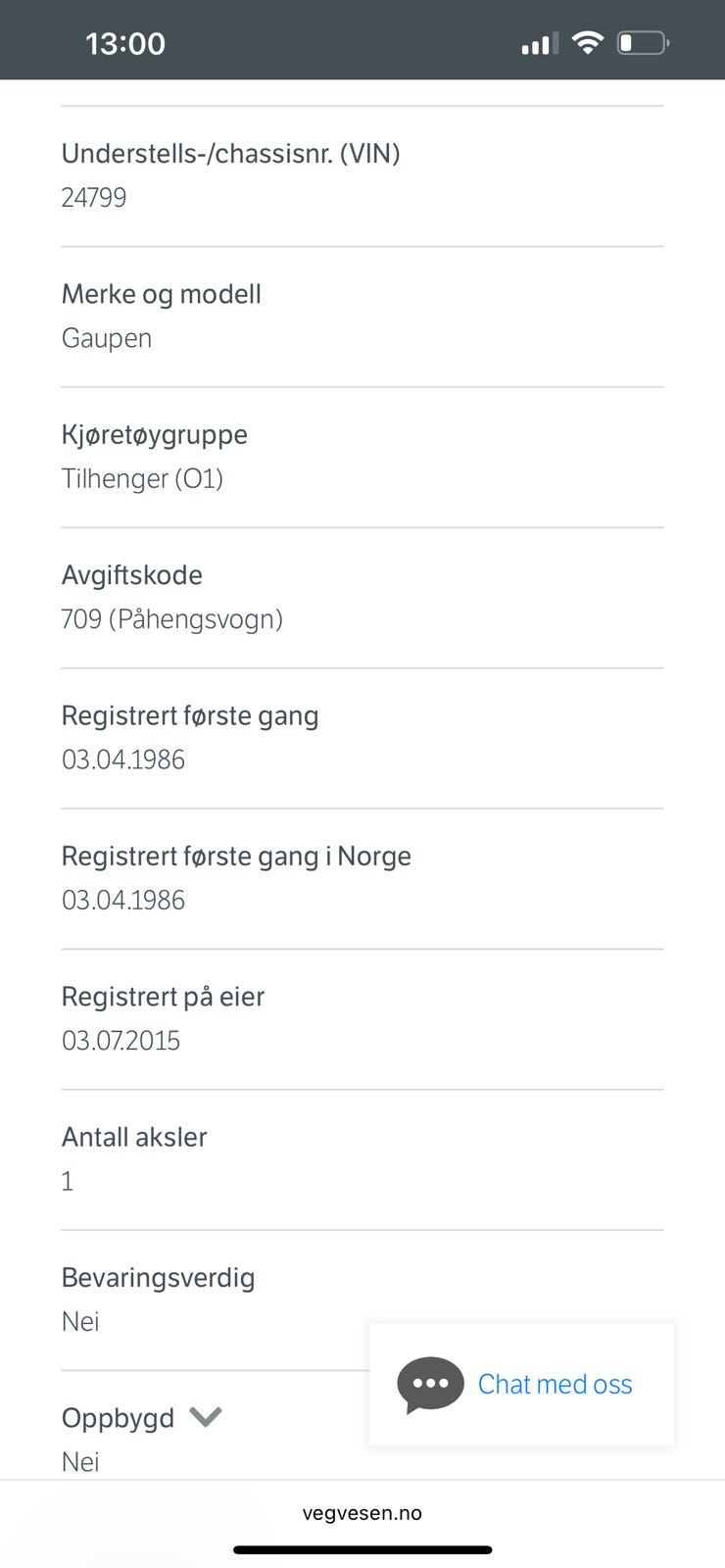Click the Understells-/chassisnr. (VIN) heading
Image resolution: width=725 pixels, height=1568 pixels.
pyautogui.click(x=230, y=153)
